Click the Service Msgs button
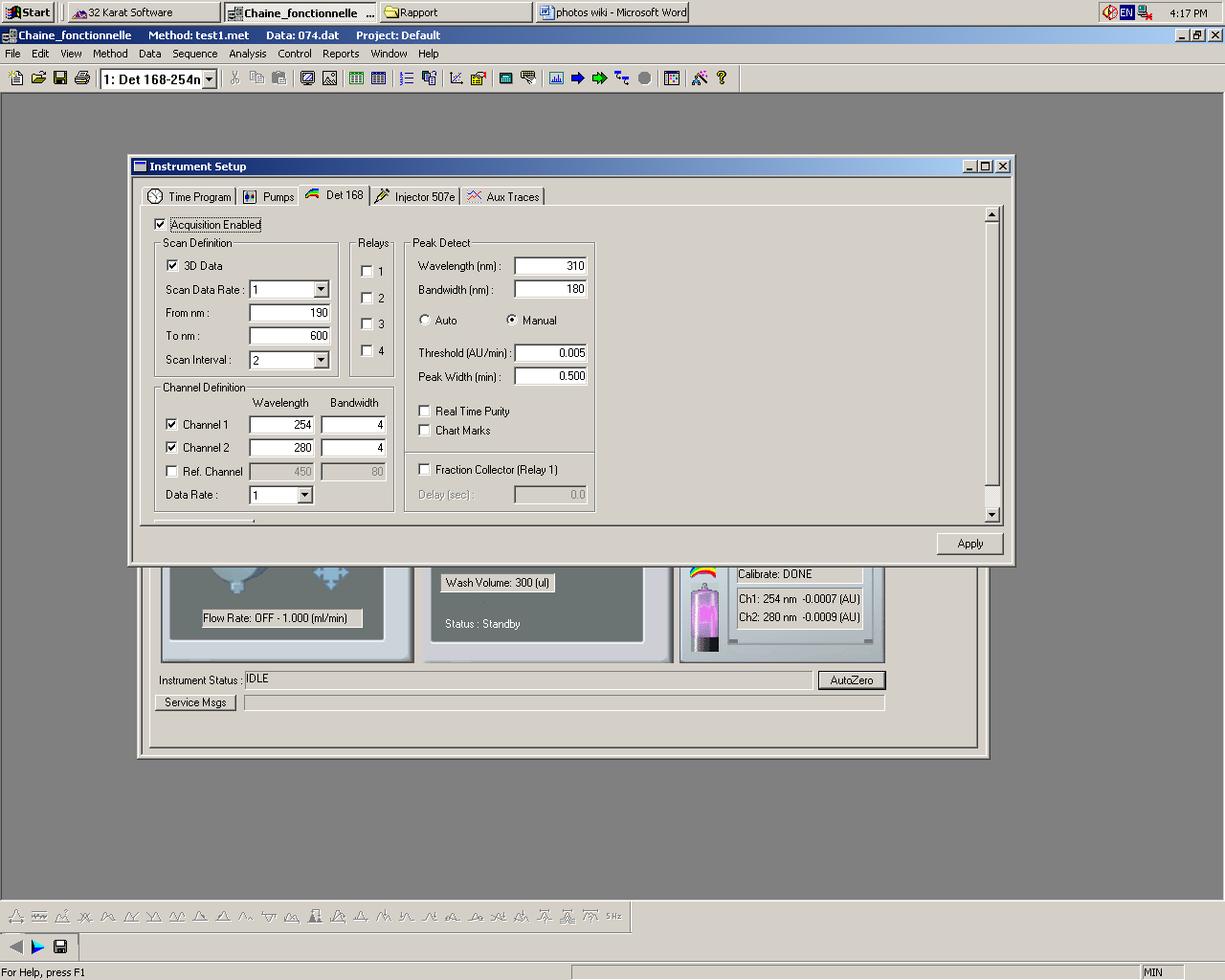 (195, 702)
